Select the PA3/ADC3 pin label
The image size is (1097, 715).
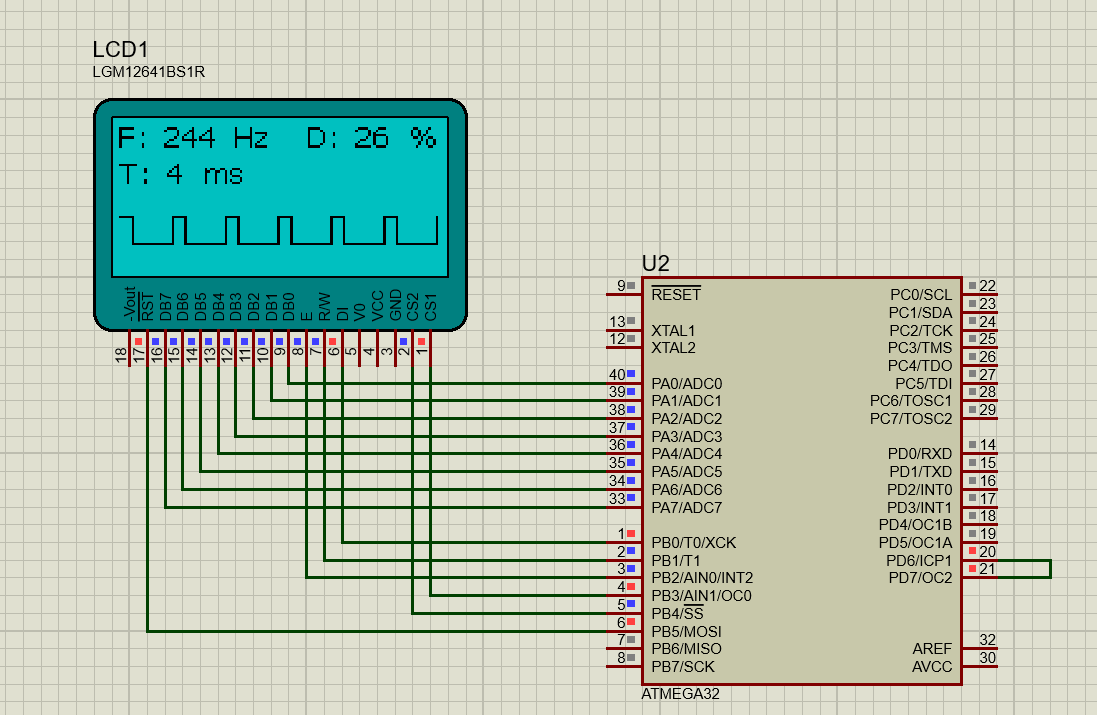686,437
